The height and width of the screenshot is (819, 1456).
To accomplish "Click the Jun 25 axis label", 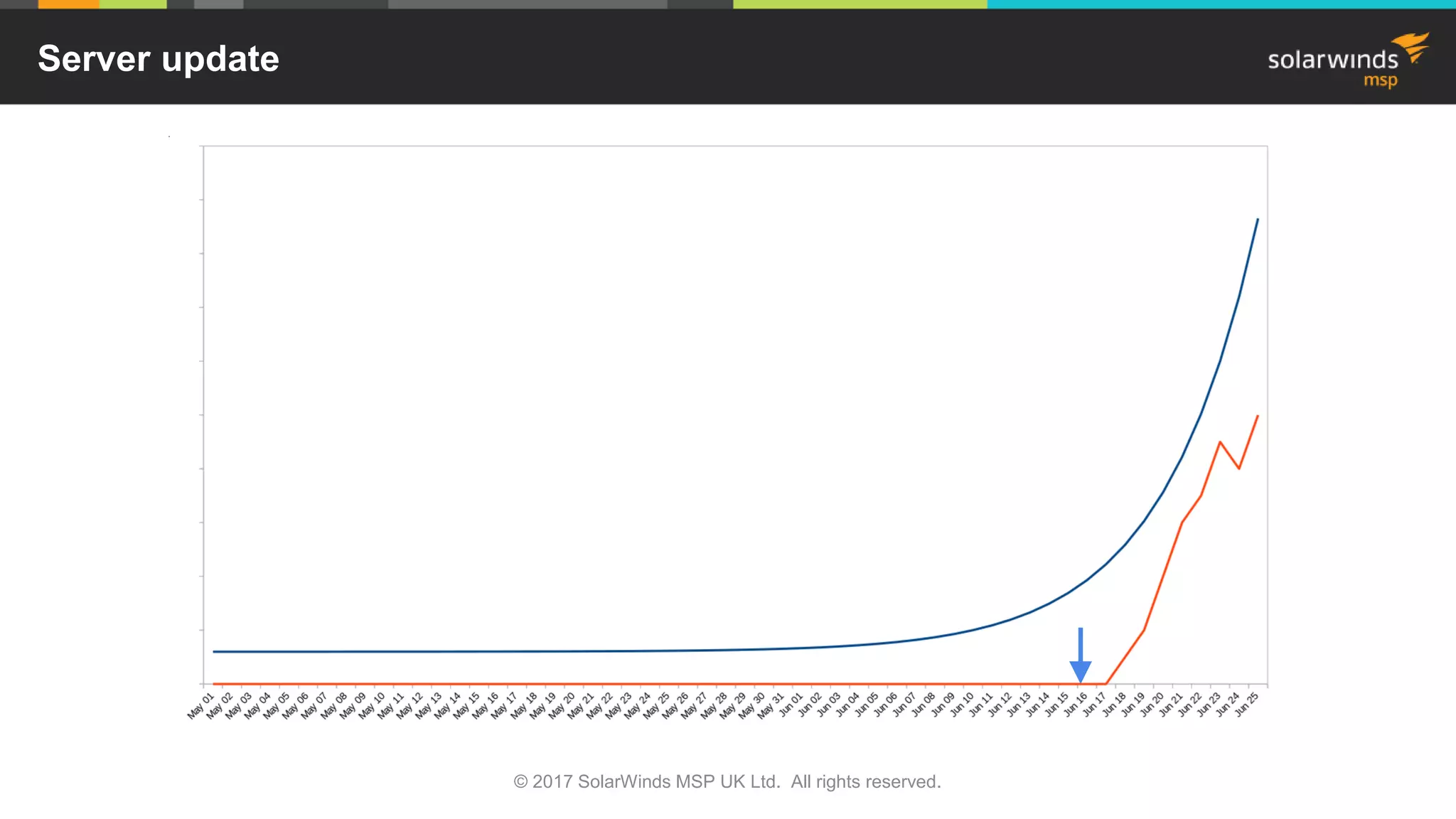I will (1248, 704).
